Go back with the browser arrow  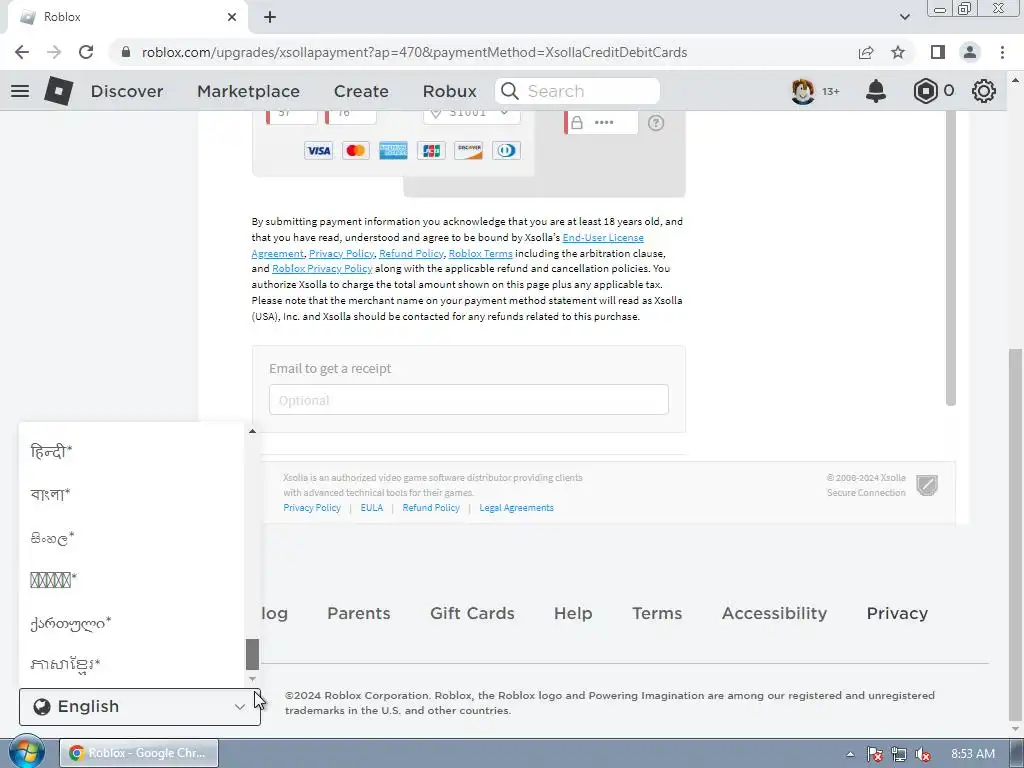[22, 52]
